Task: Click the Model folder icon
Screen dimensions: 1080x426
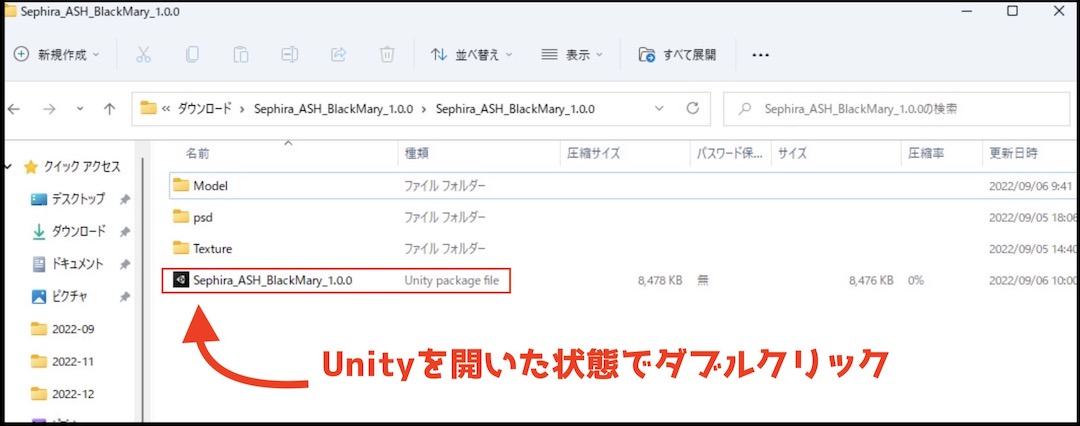Action: click(x=180, y=185)
